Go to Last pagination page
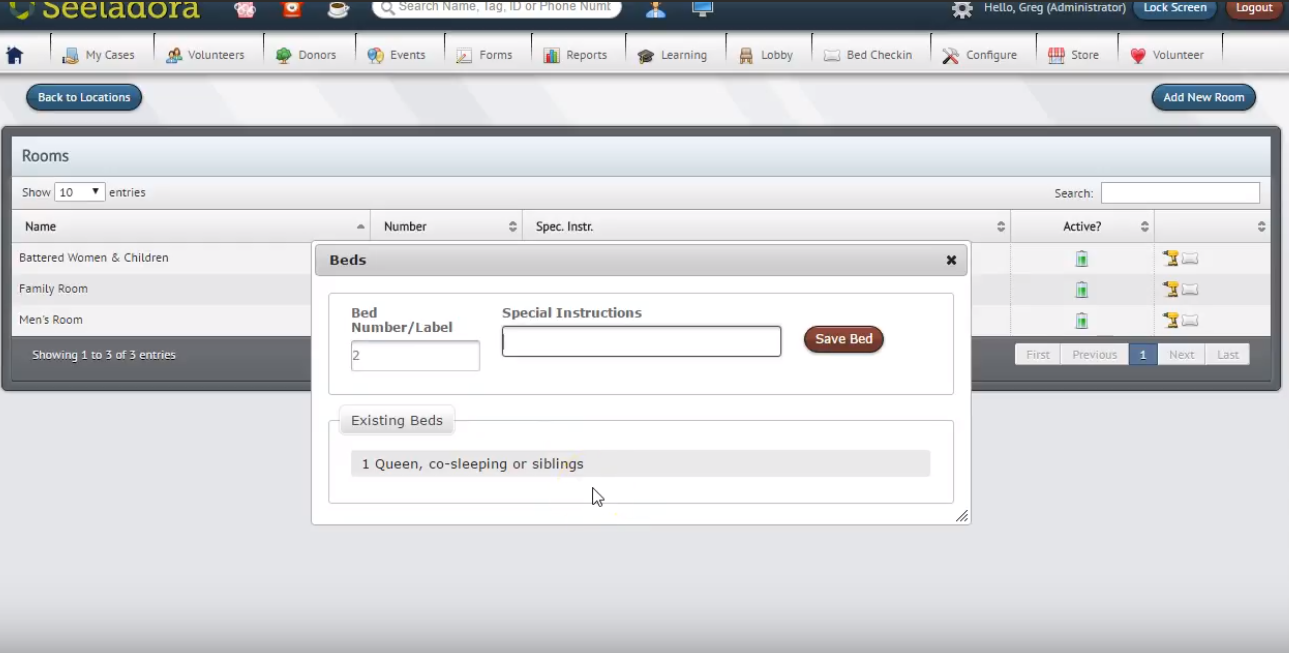Image resolution: width=1289 pixels, height=653 pixels. pos(1228,354)
